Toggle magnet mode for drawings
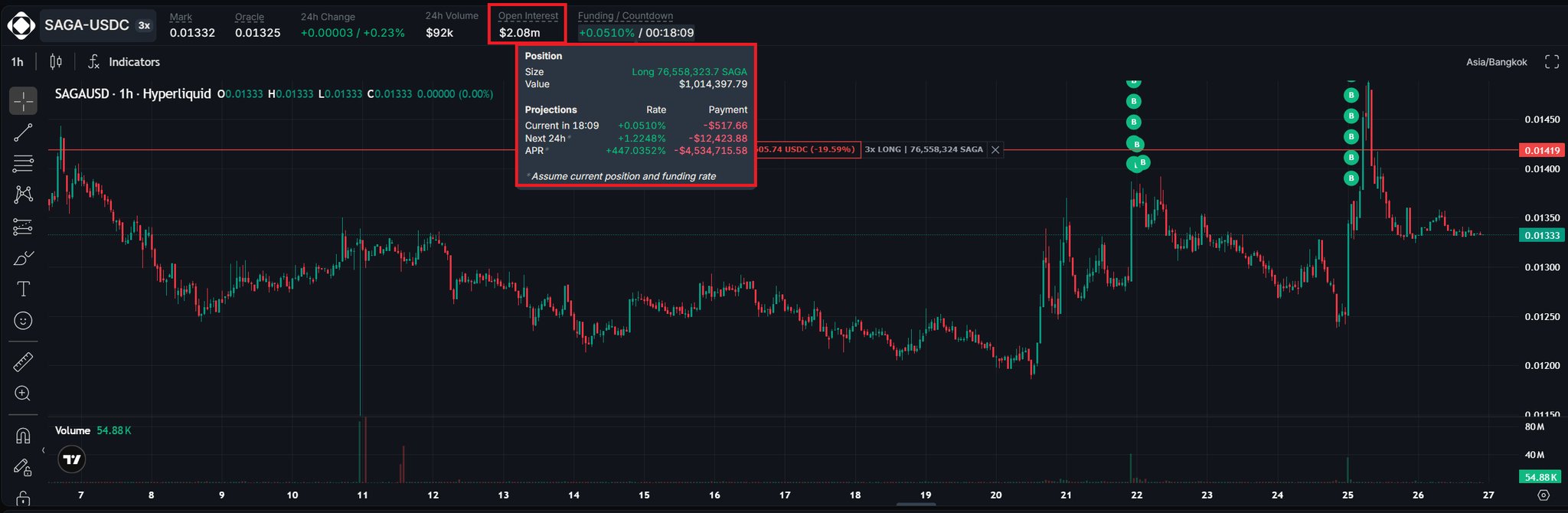The width and height of the screenshot is (1568, 513). point(23,436)
